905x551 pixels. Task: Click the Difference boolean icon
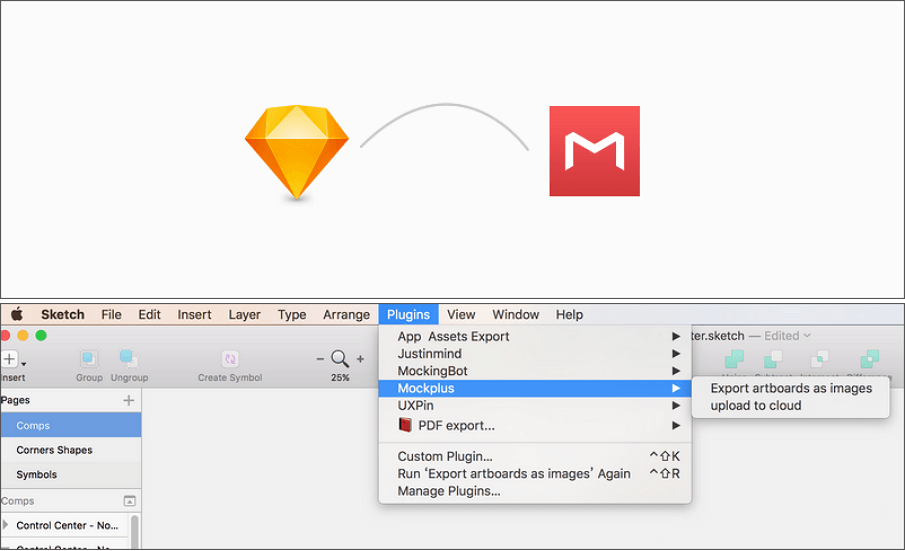point(870,359)
